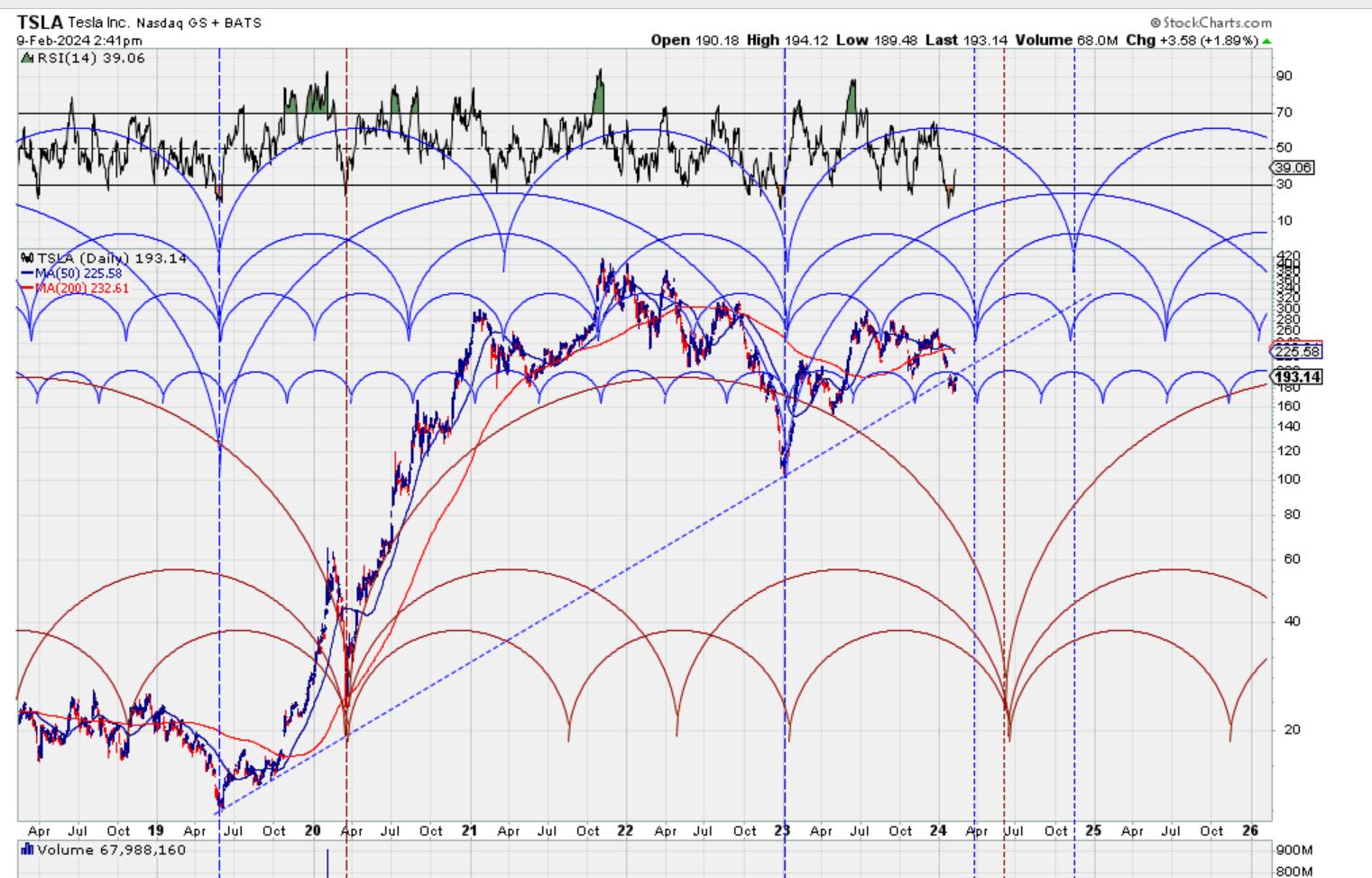The image size is (1372, 878).
Task: Click the 140 price axis label
Action: click(x=1288, y=427)
